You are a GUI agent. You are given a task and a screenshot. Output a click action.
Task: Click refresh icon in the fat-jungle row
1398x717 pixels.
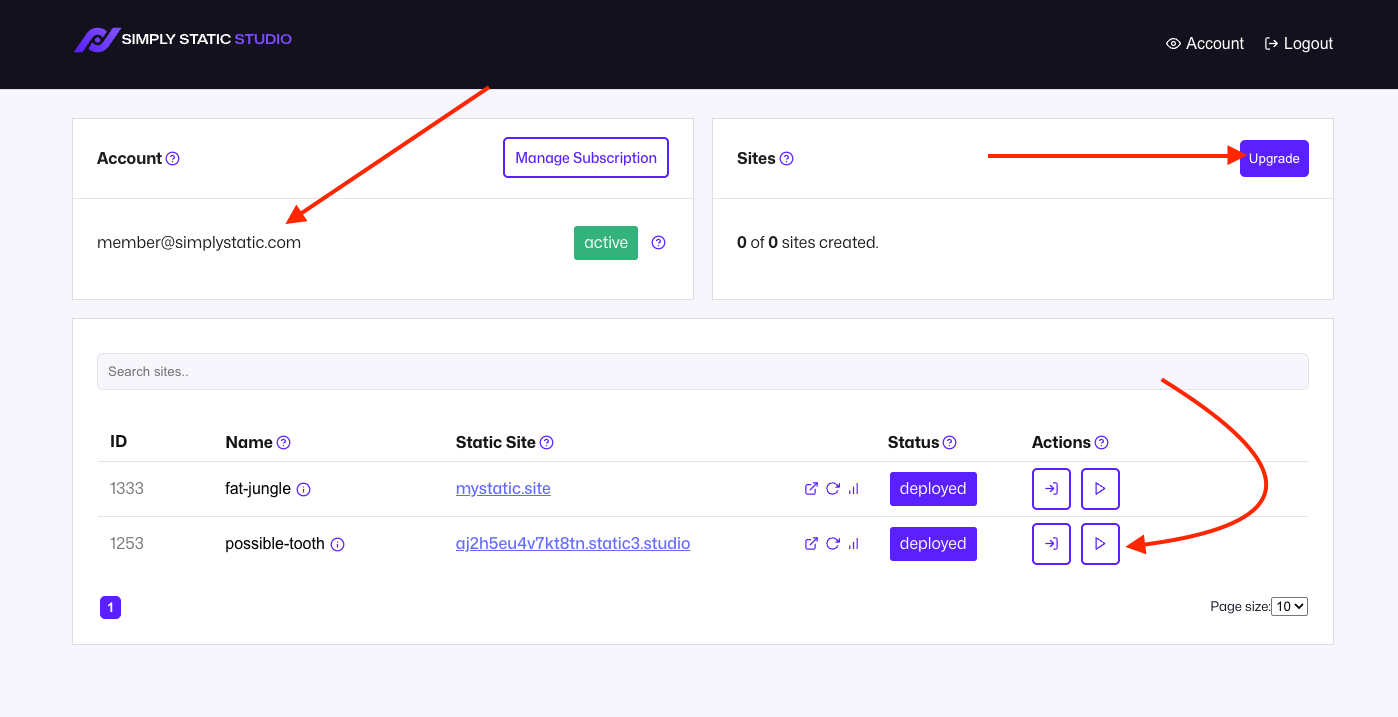(832, 489)
